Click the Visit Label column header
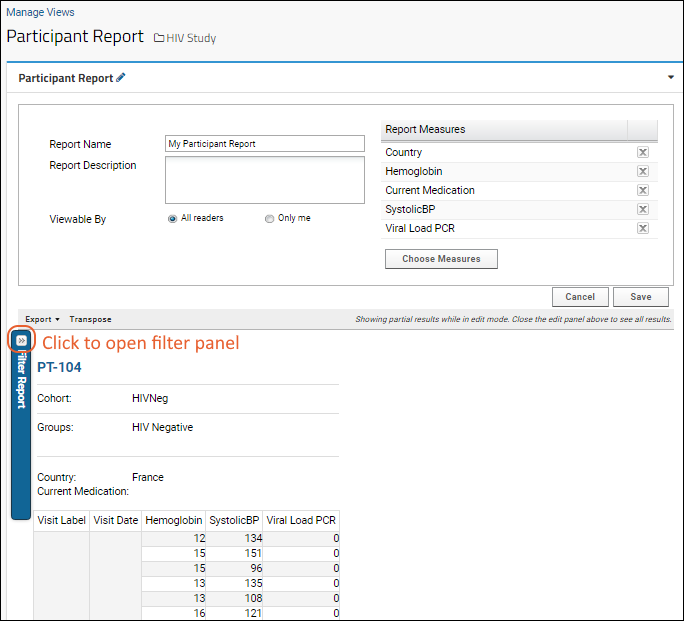This screenshot has width=684, height=621. click(x=62, y=520)
